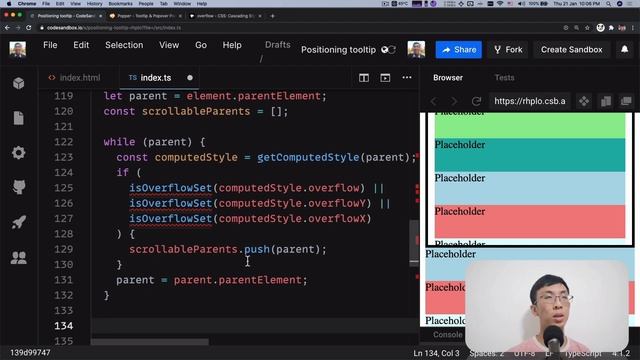
Task: Fork this sandbox
Action: (x=508, y=50)
